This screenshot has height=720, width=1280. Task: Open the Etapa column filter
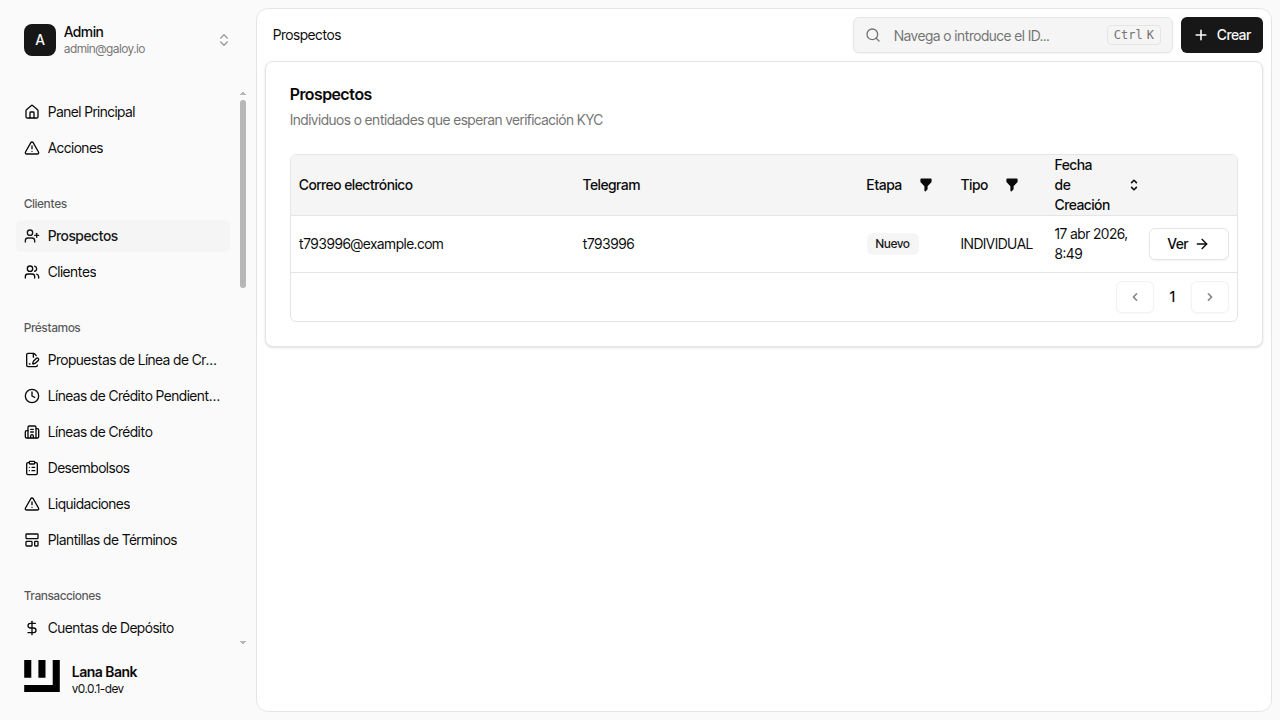coord(925,184)
